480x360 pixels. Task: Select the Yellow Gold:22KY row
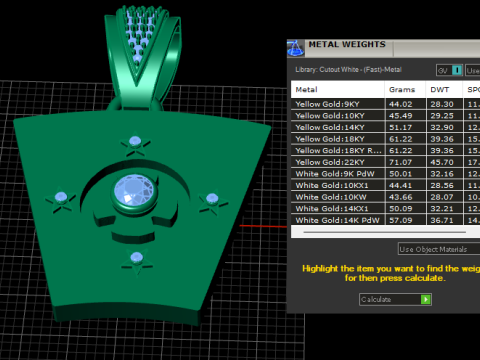[x=385, y=162]
